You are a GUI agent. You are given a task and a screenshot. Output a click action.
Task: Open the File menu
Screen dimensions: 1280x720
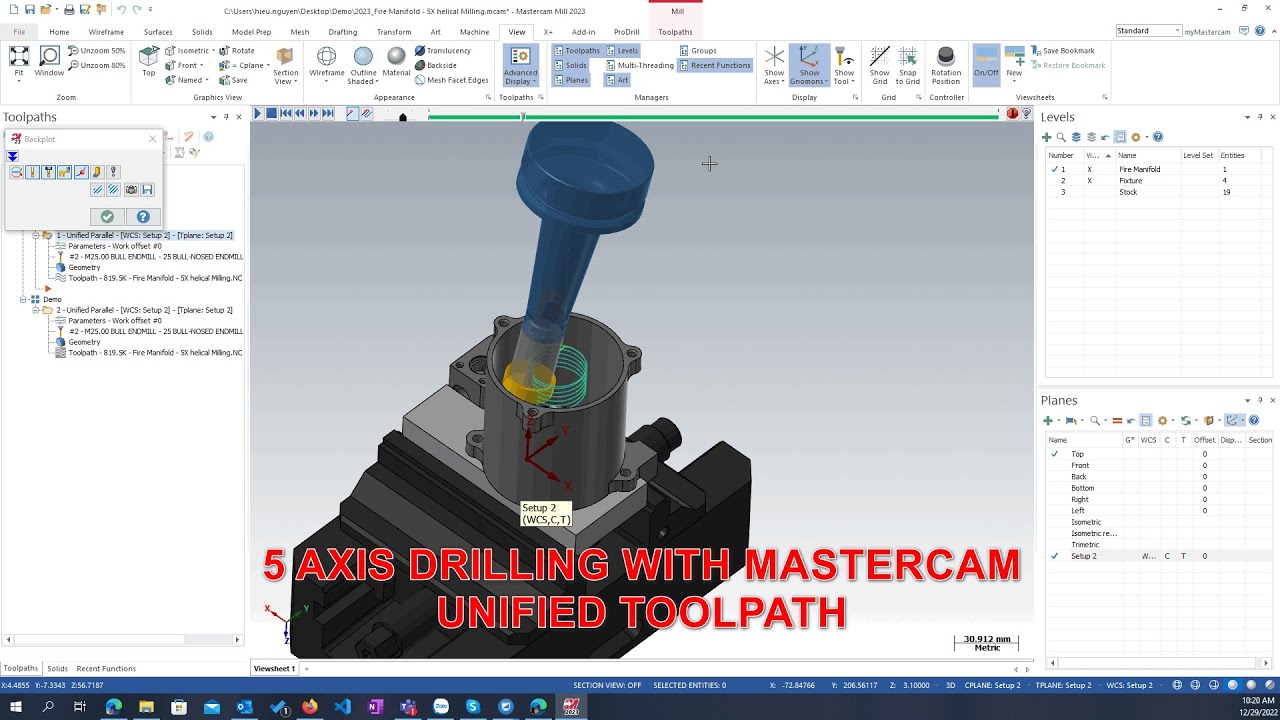point(19,32)
